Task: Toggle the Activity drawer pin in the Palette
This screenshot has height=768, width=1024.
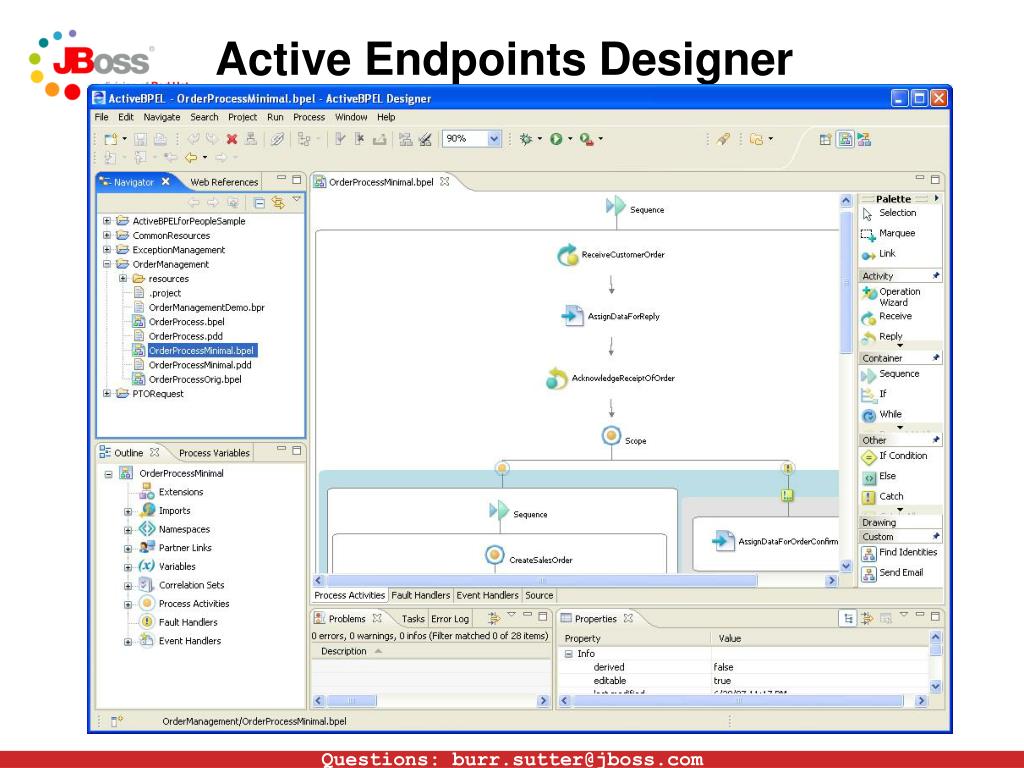Action: (936, 276)
